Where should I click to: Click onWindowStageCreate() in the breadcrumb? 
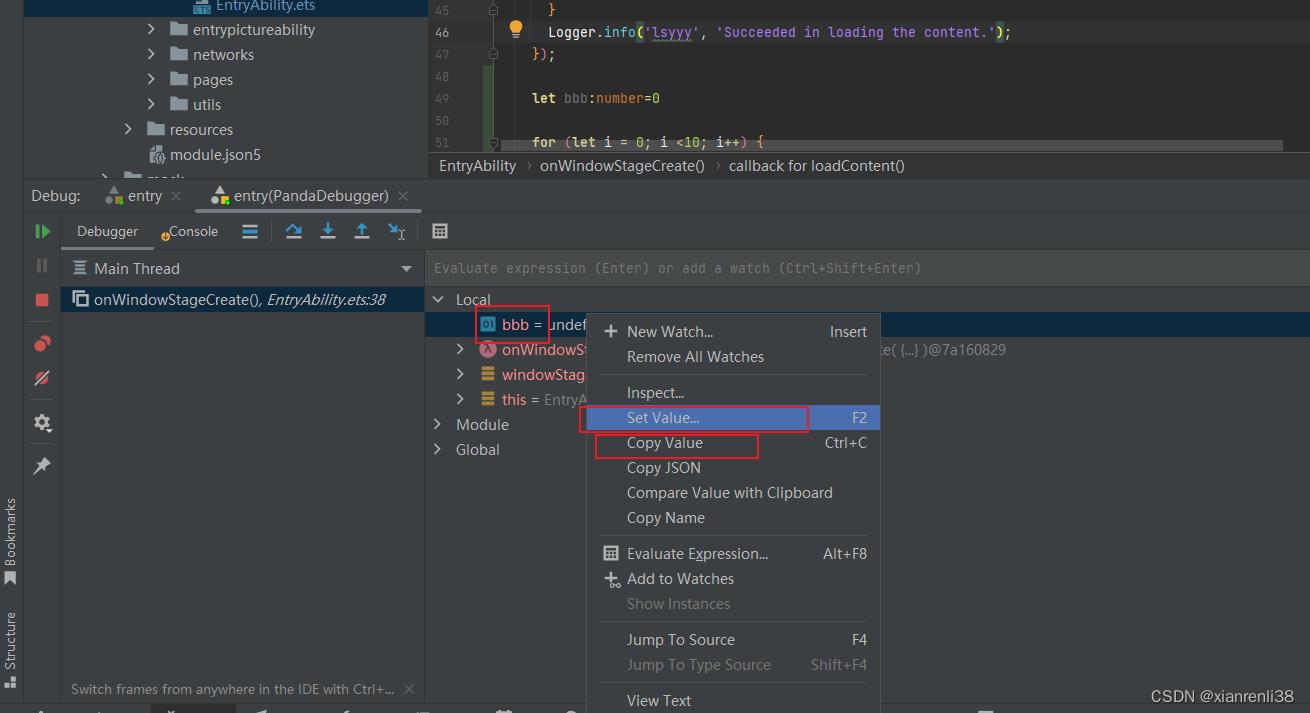(622, 166)
